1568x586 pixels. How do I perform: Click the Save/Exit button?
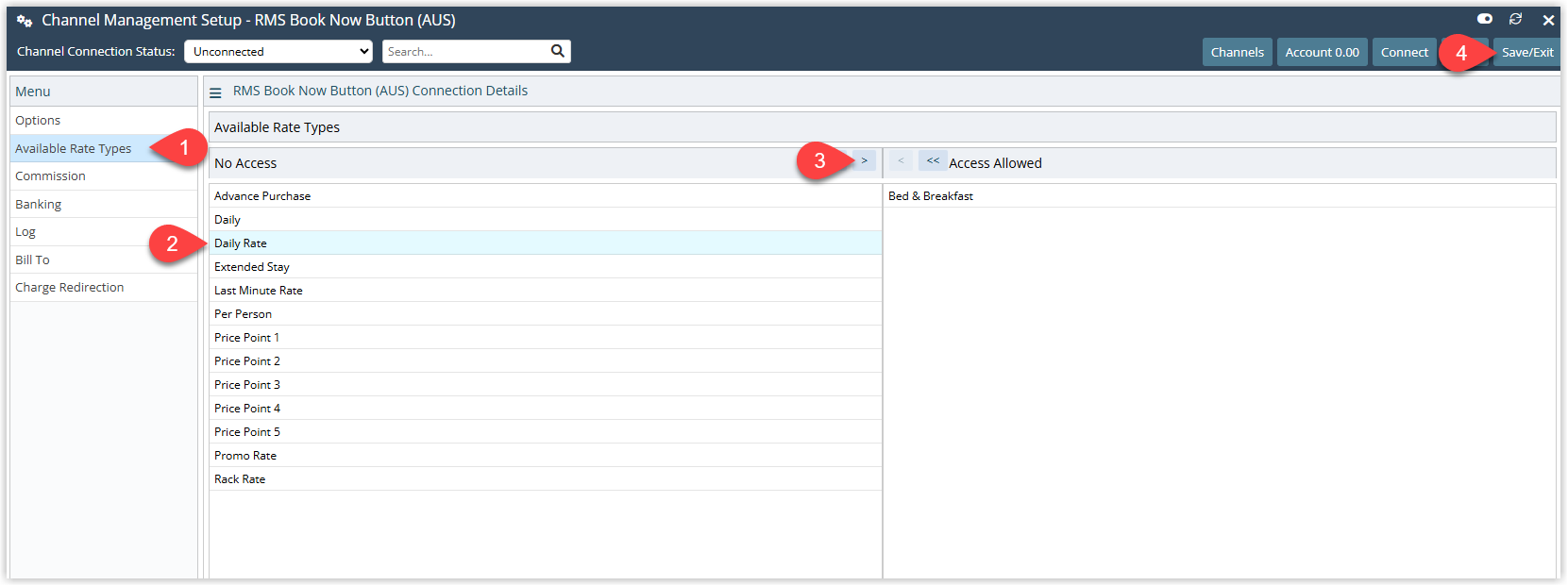[1526, 52]
